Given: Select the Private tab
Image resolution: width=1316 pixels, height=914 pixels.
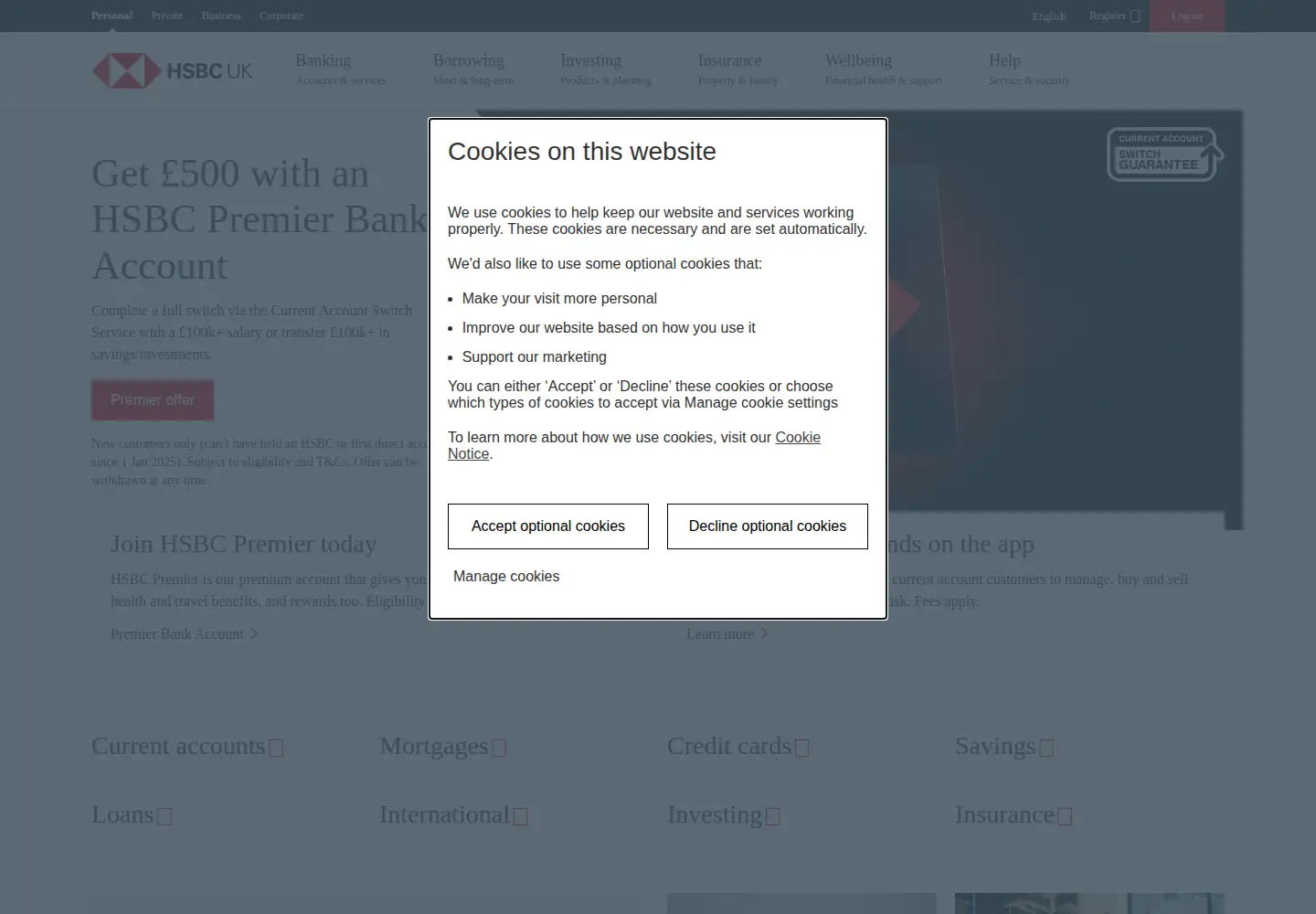Looking at the screenshot, I should coord(167,16).
